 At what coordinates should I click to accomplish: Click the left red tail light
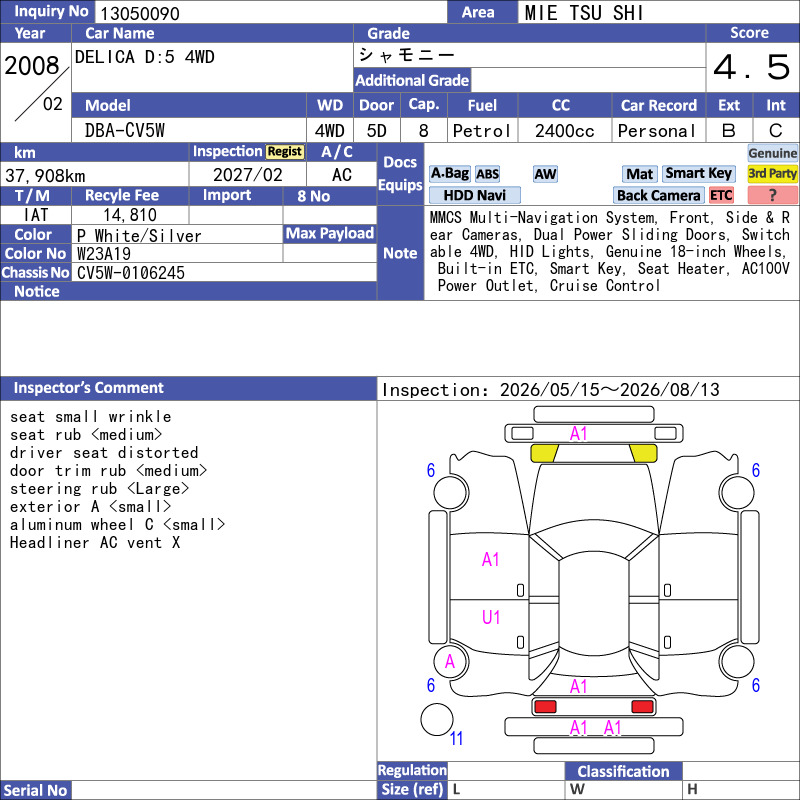point(545,707)
